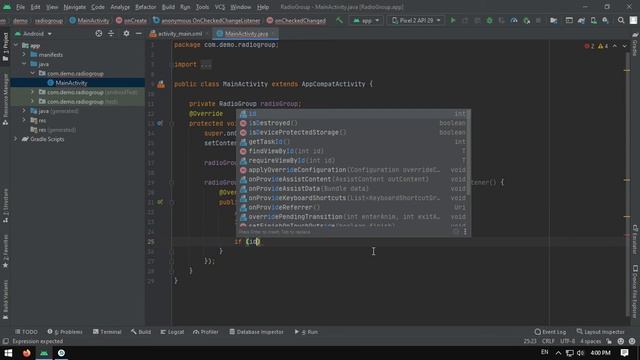
Task: Open Build Variants side panel
Action: point(5,299)
